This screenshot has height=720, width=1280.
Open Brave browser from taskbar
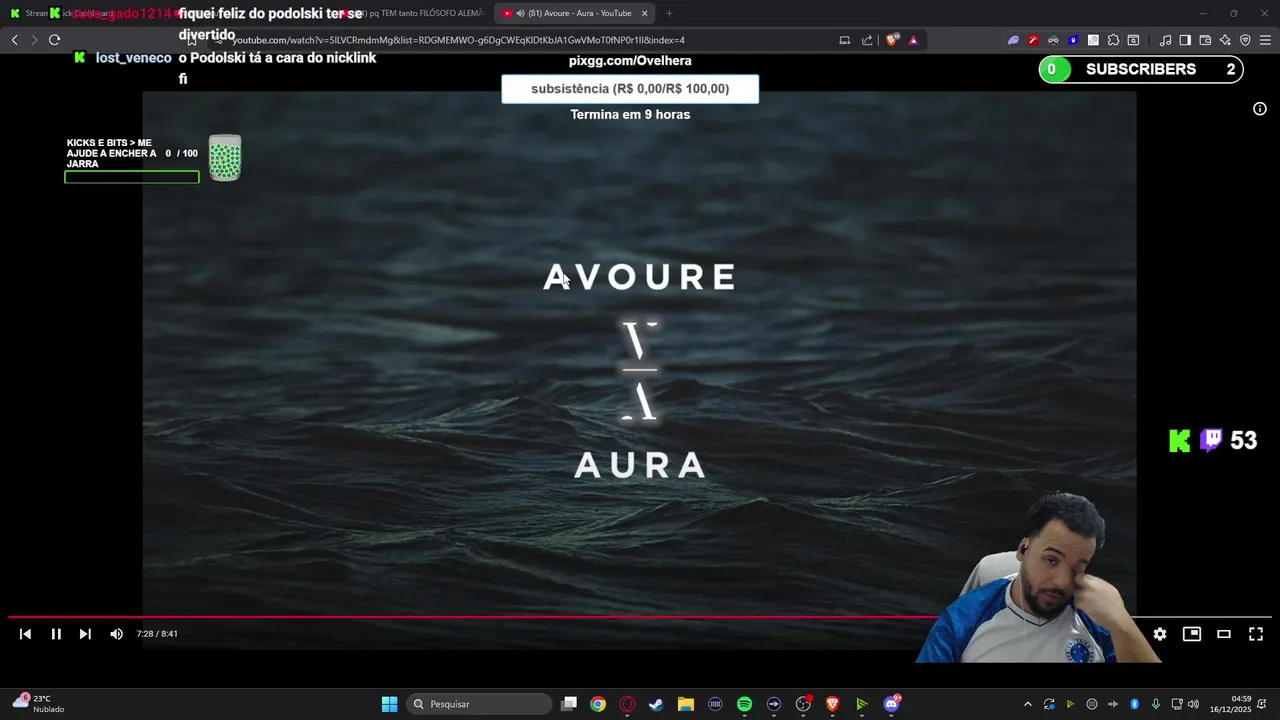click(x=832, y=704)
